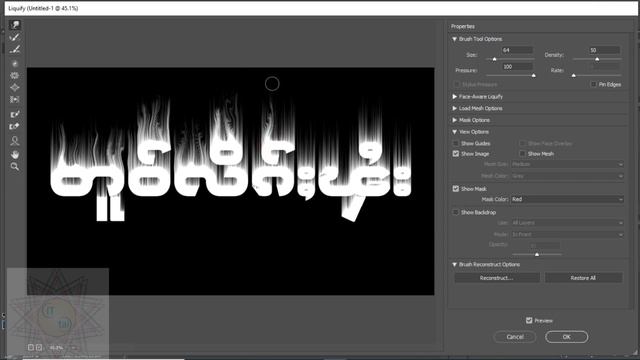Expand the Load Mesh Options section

[x=454, y=109]
